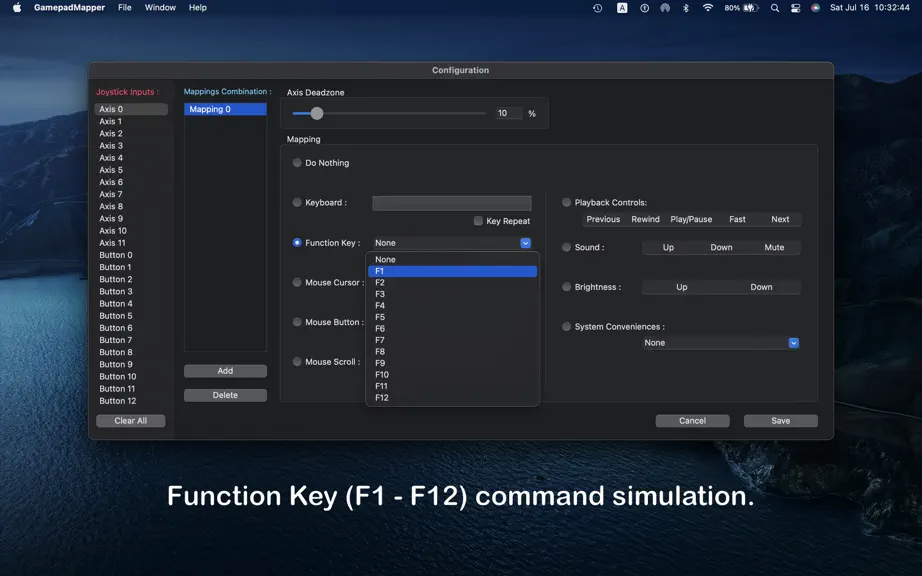
Task: Select the Function Key radio button
Action: coord(297,243)
